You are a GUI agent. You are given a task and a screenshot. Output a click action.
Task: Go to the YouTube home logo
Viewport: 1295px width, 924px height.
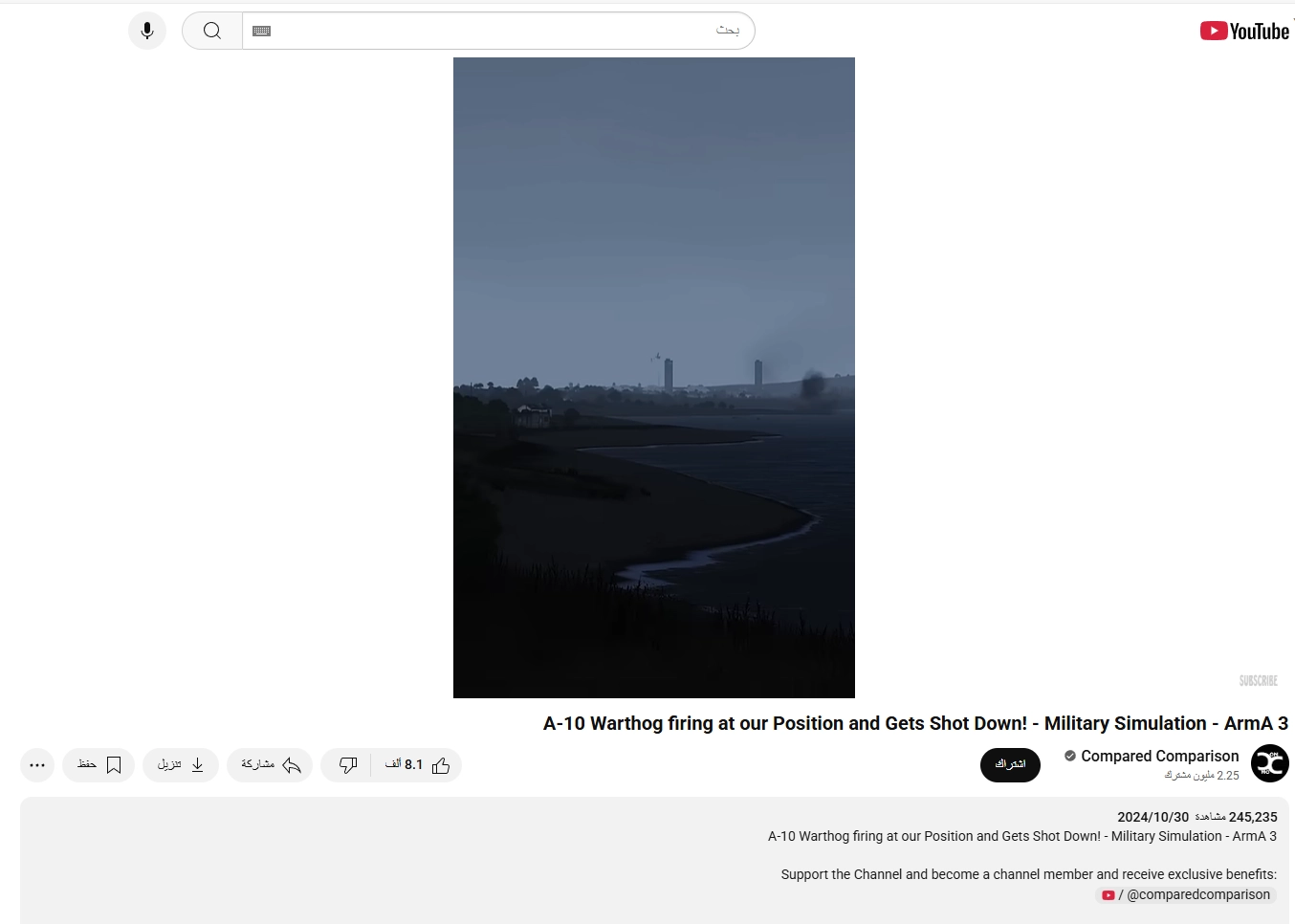[1244, 32]
